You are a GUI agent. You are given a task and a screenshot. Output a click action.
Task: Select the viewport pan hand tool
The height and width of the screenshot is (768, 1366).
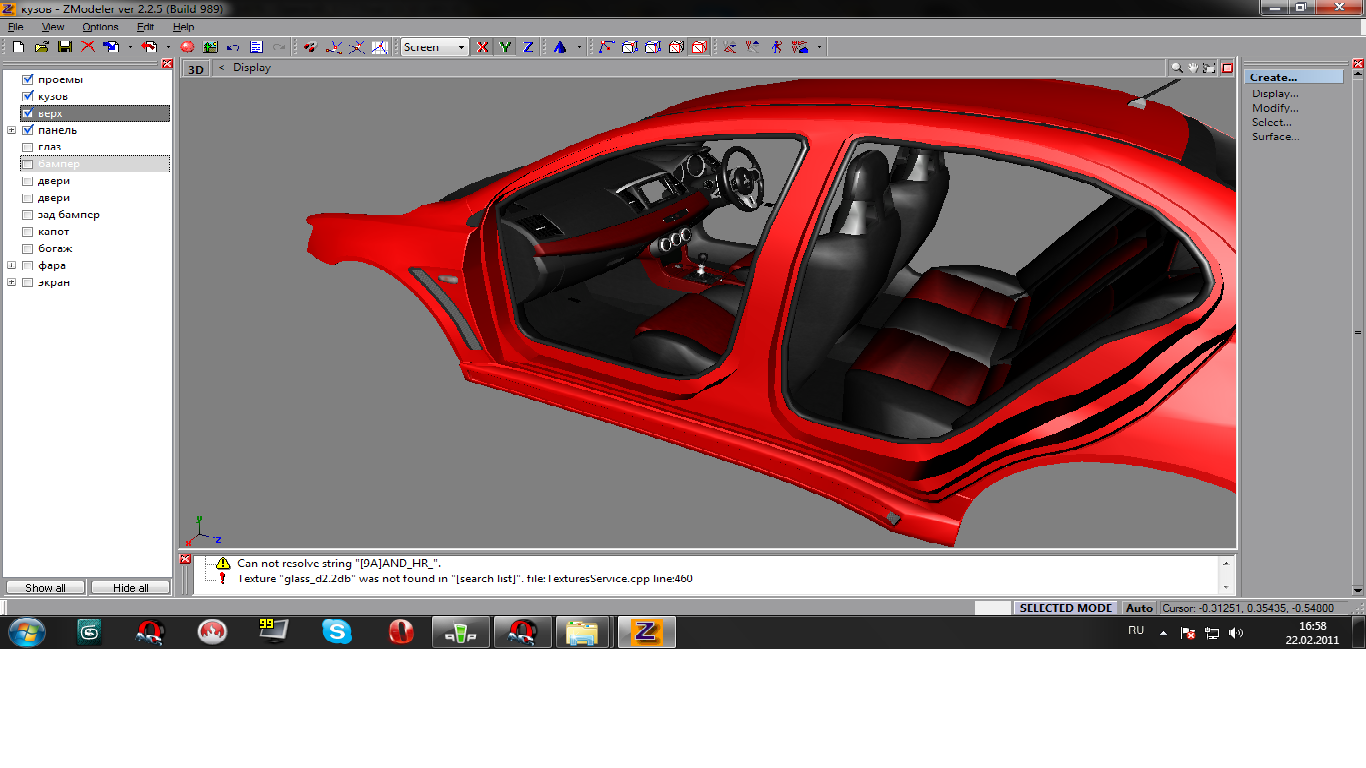(x=1193, y=68)
